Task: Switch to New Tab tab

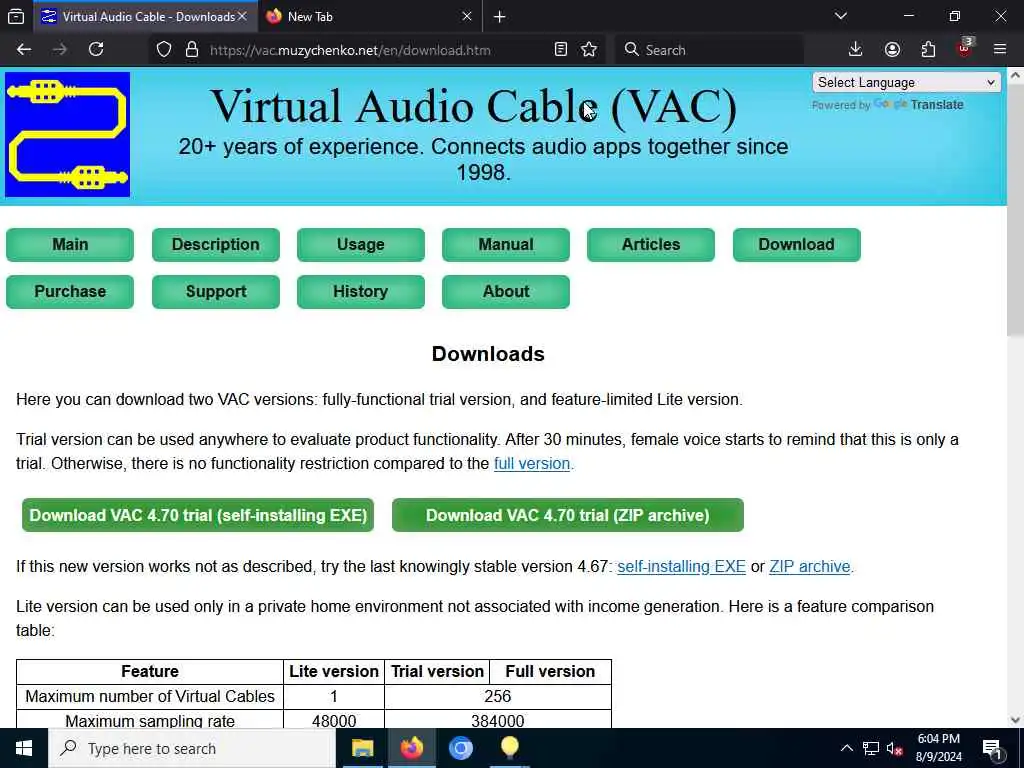Action: click(370, 16)
